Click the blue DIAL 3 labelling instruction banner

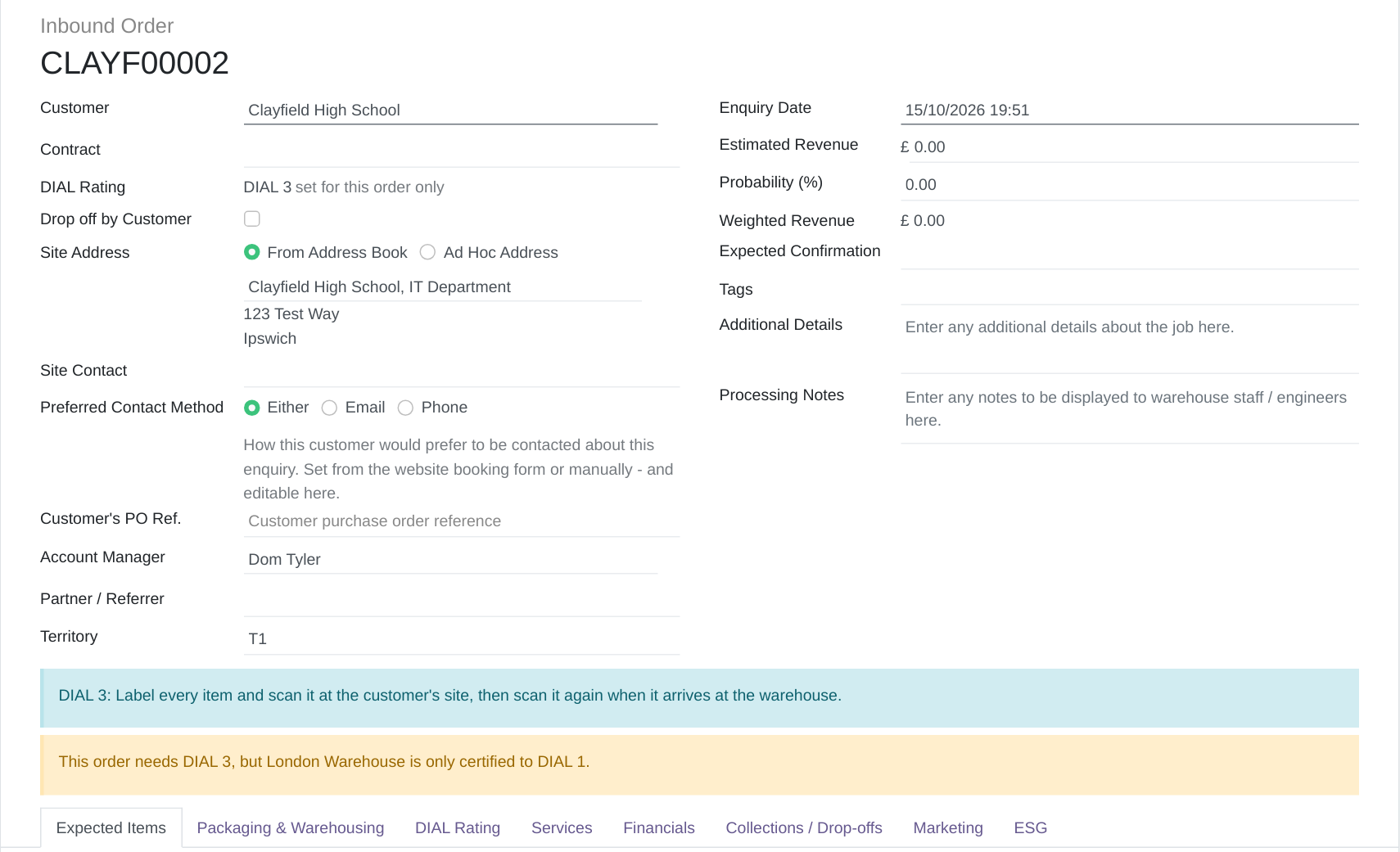[700, 698]
